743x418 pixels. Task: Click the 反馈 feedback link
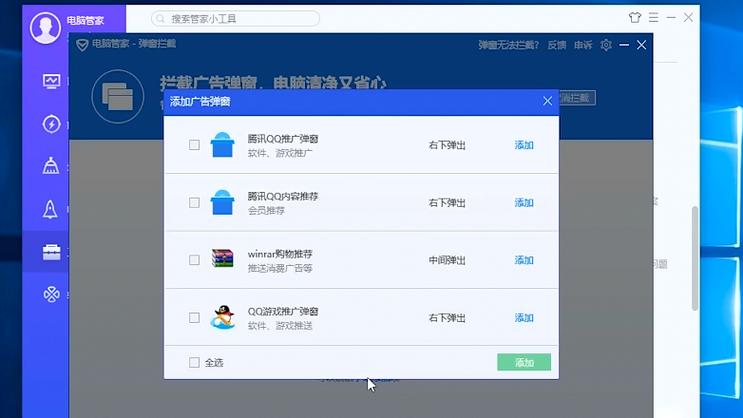pos(557,45)
